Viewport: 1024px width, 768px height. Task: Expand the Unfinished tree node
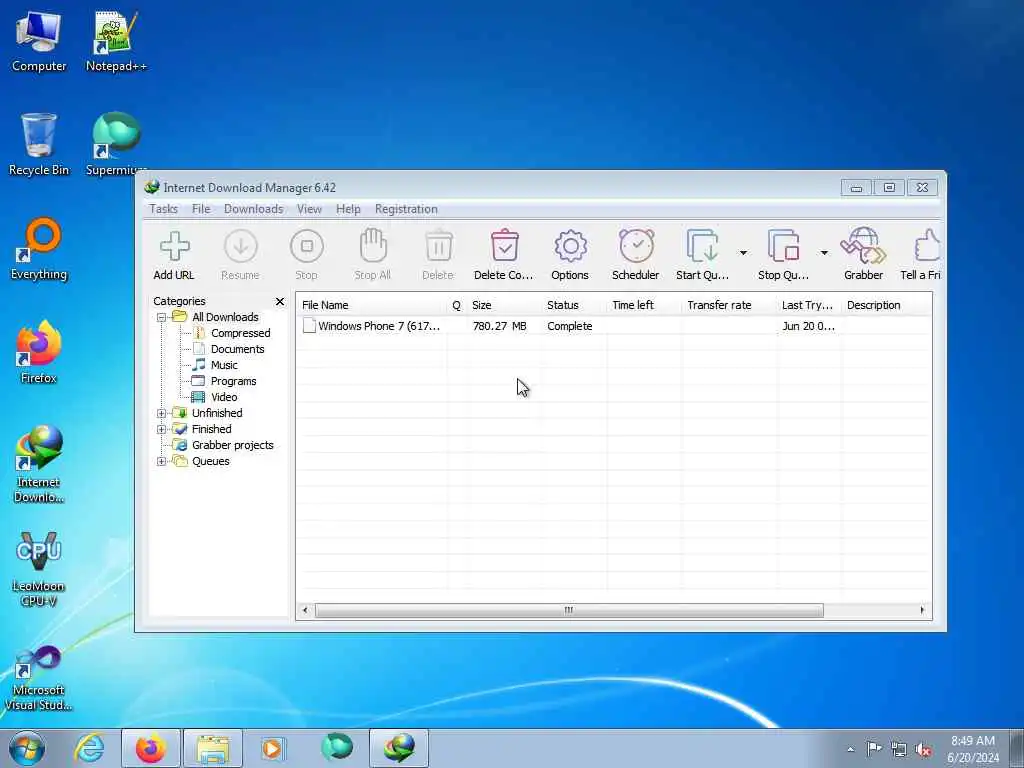(x=161, y=413)
